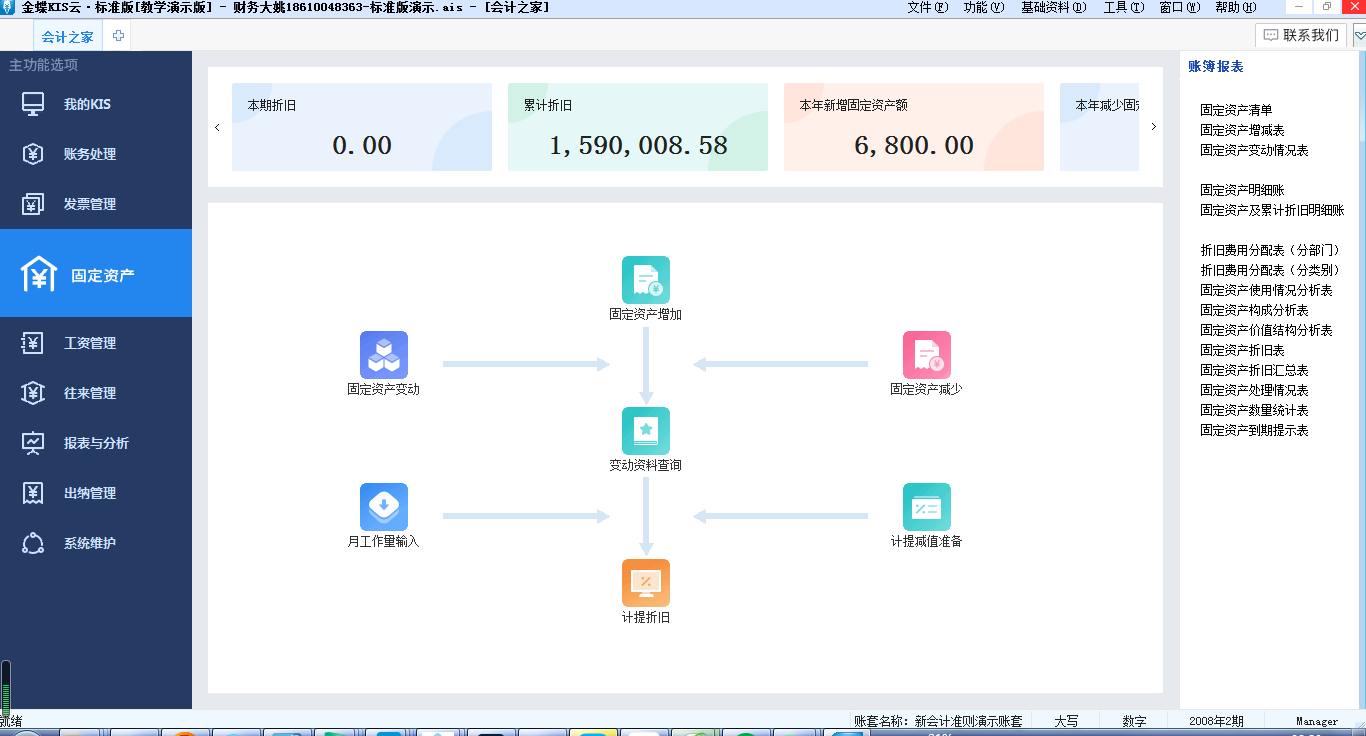Viewport: 1366px width, 736px height.
Task: Click the 发票管理 sidebar icon
Action: click(33, 204)
